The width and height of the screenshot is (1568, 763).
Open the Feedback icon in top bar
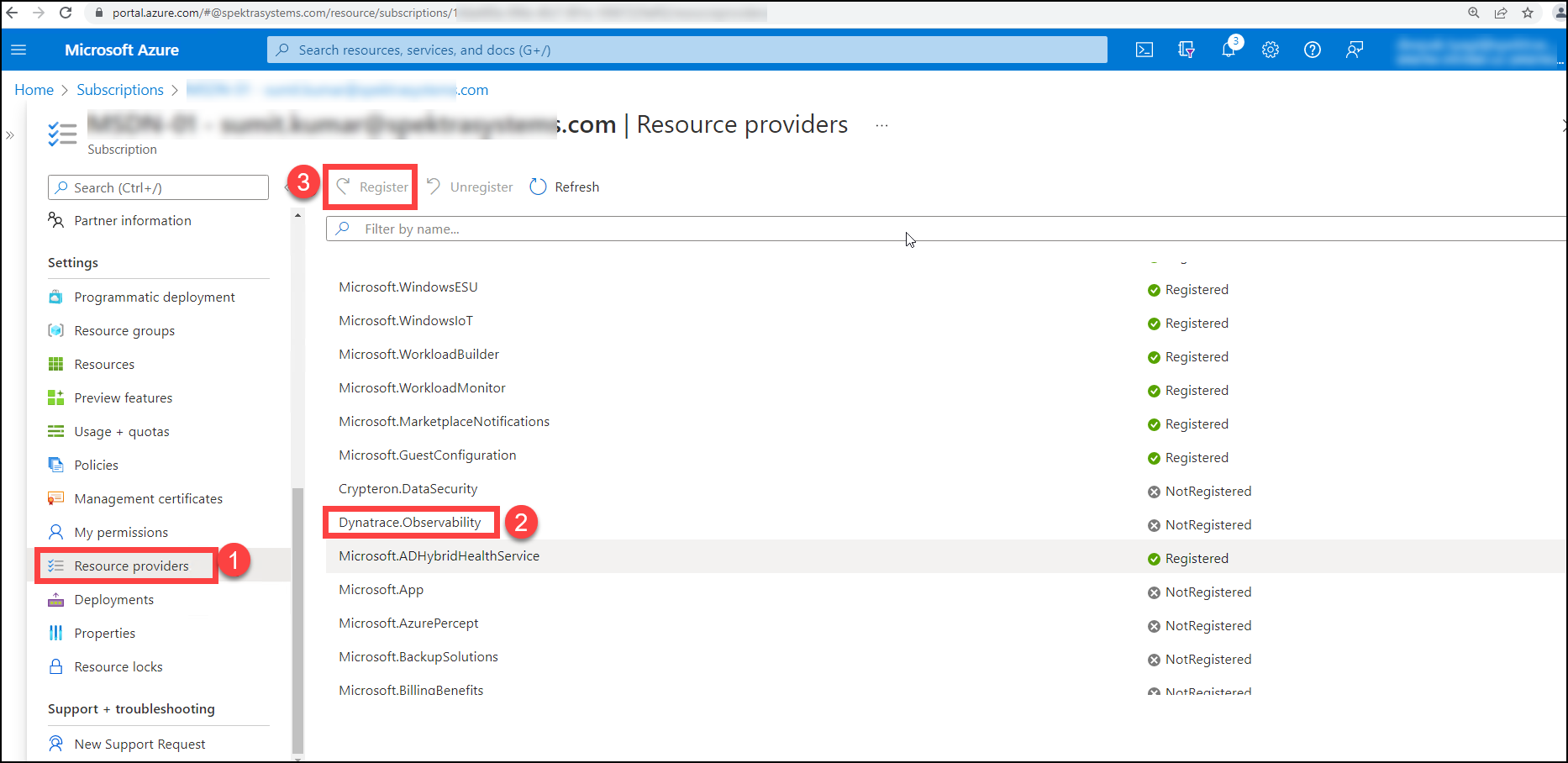1355,50
